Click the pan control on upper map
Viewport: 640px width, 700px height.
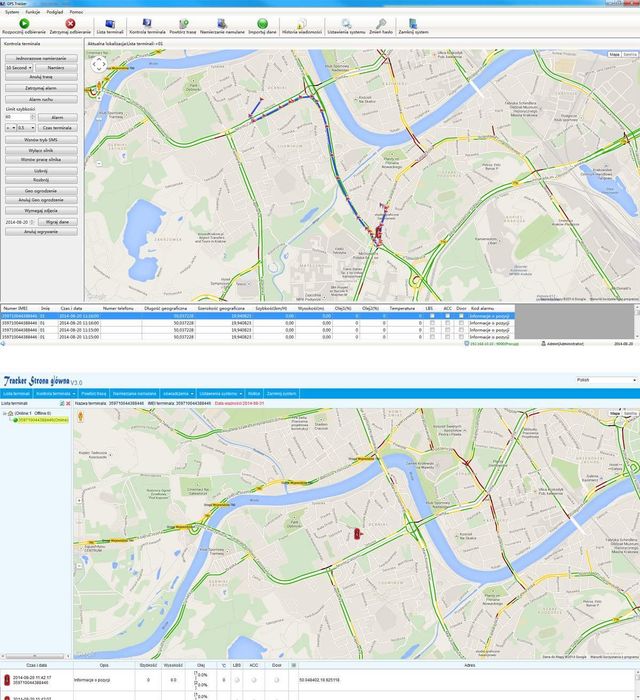99,64
